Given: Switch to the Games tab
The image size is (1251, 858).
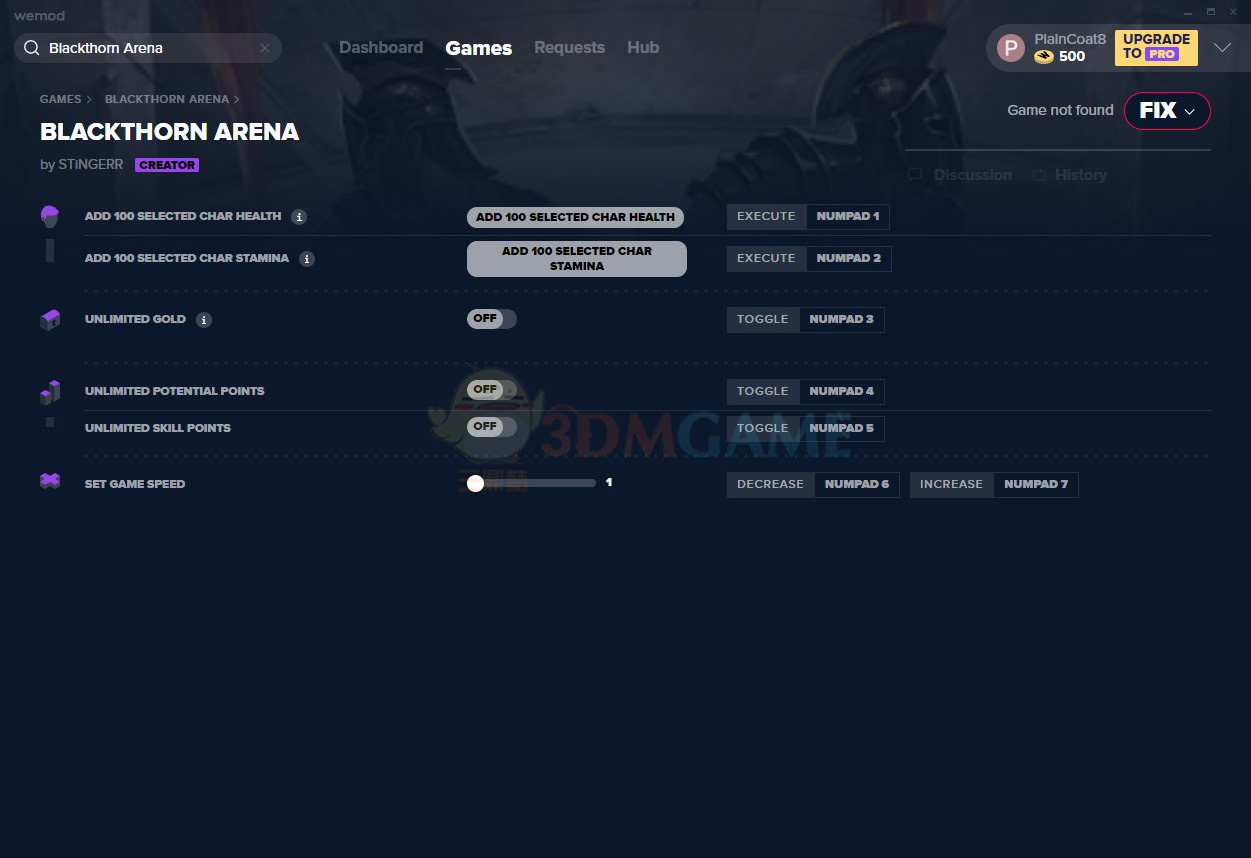Looking at the screenshot, I should [479, 48].
